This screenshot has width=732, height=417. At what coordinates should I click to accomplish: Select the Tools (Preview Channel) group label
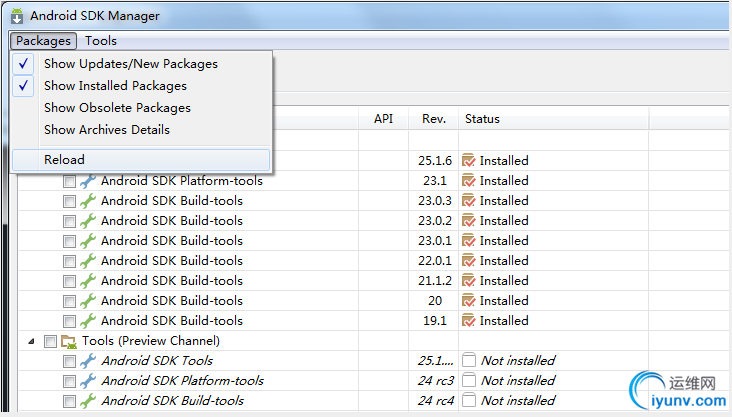(151, 341)
